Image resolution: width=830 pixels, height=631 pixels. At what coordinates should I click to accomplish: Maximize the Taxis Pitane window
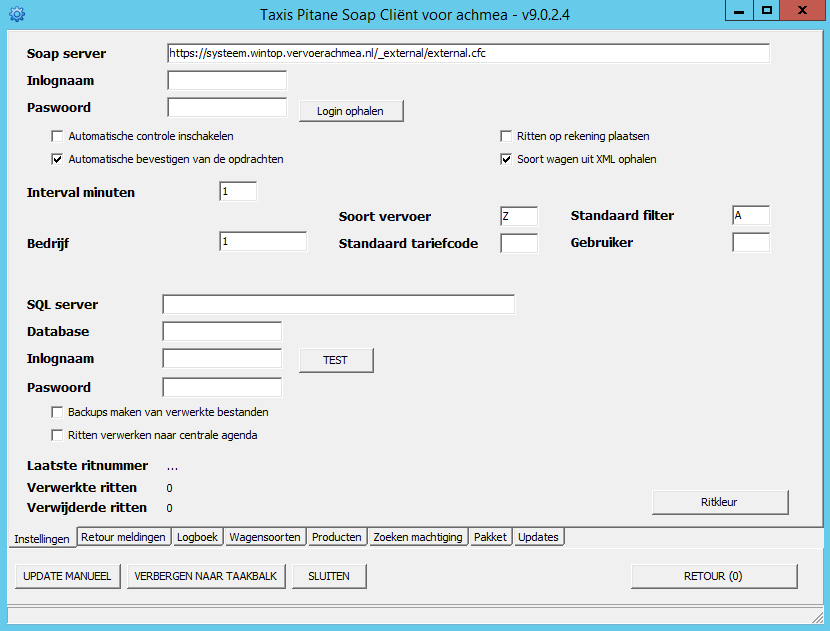(766, 11)
